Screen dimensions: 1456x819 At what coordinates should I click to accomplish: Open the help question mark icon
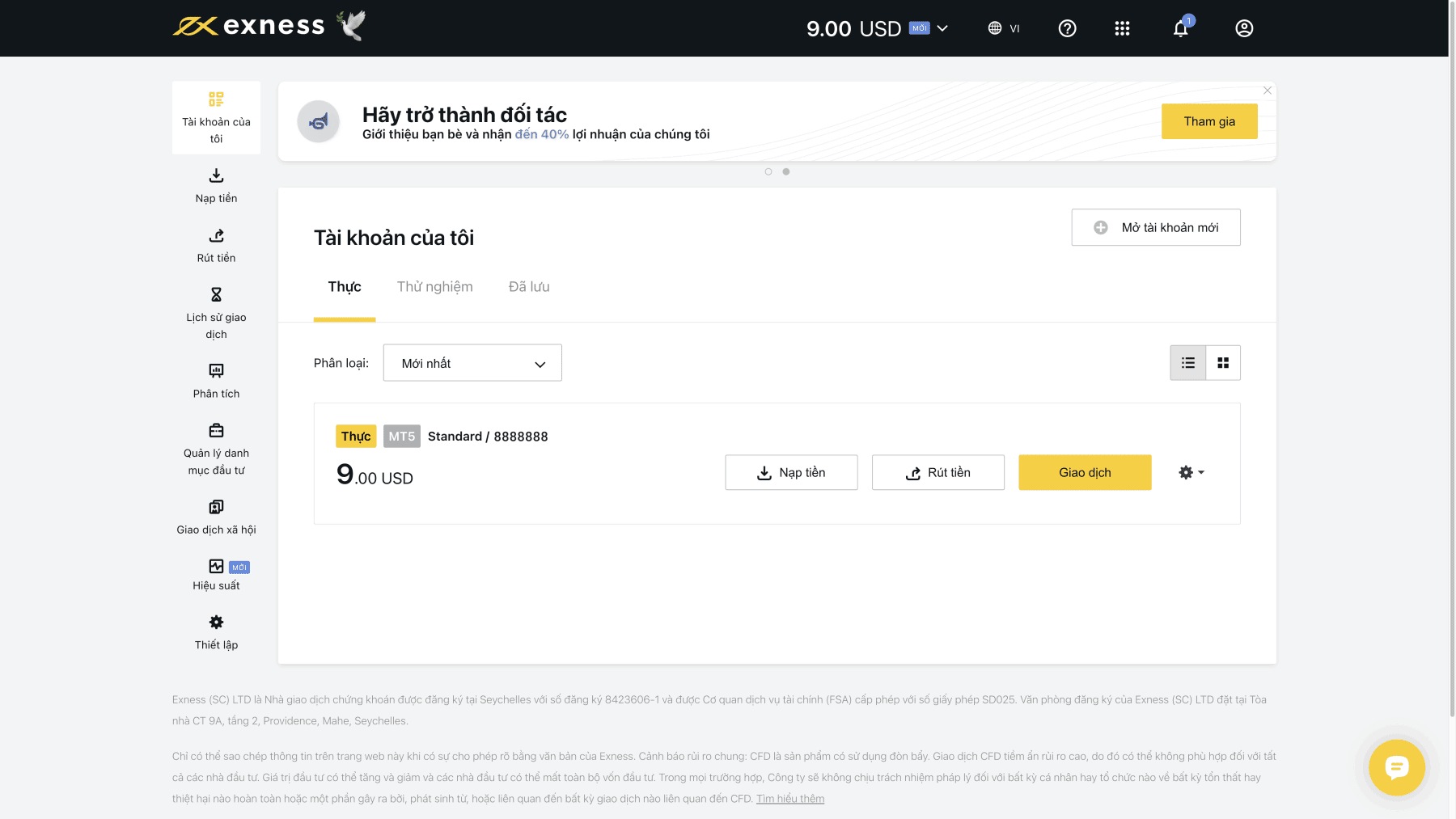pyautogui.click(x=1067, y=28)
